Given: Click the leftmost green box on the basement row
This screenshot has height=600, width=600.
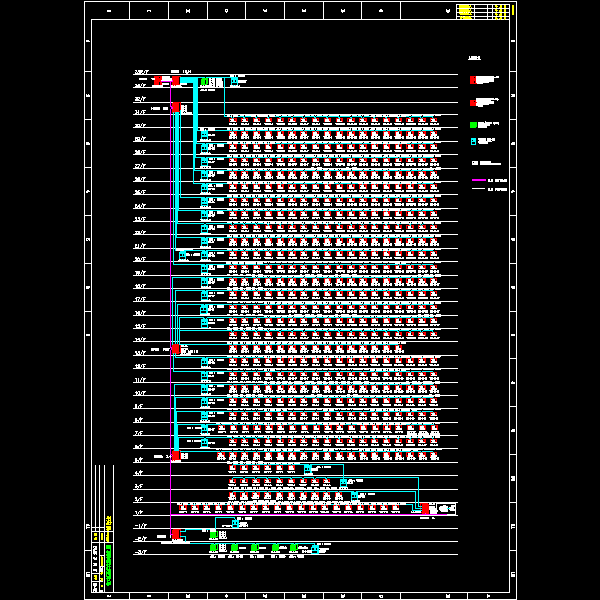Looking at the screenshot, I should [x=212, y=548].
